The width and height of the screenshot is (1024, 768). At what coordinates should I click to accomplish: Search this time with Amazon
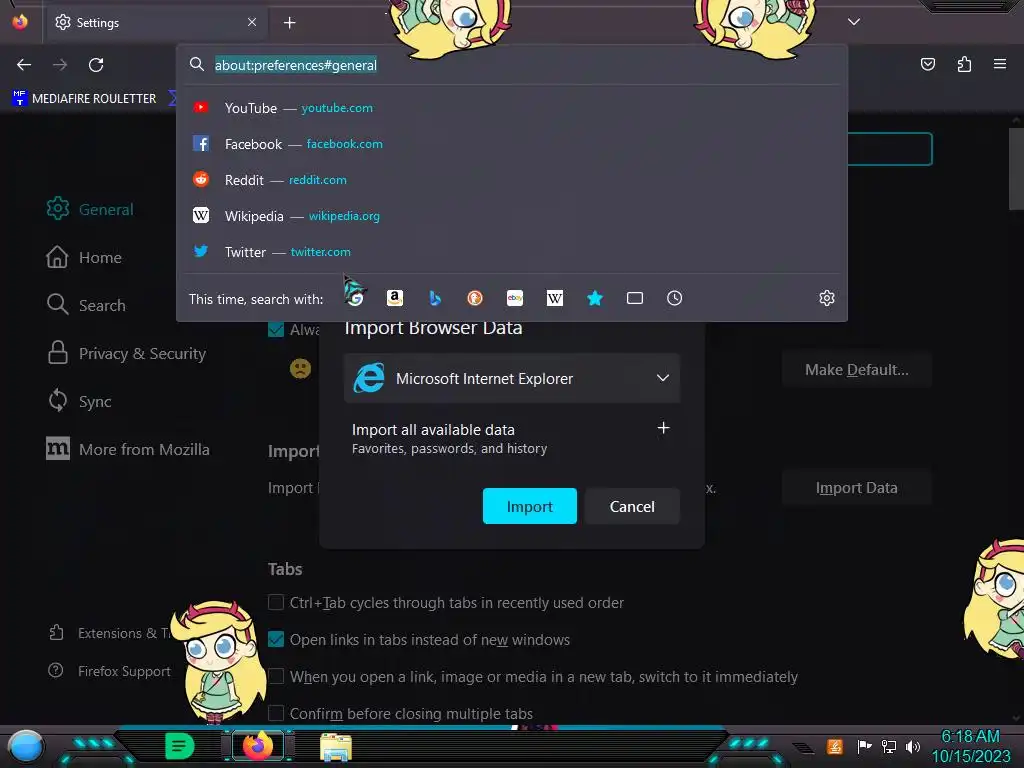394,298
